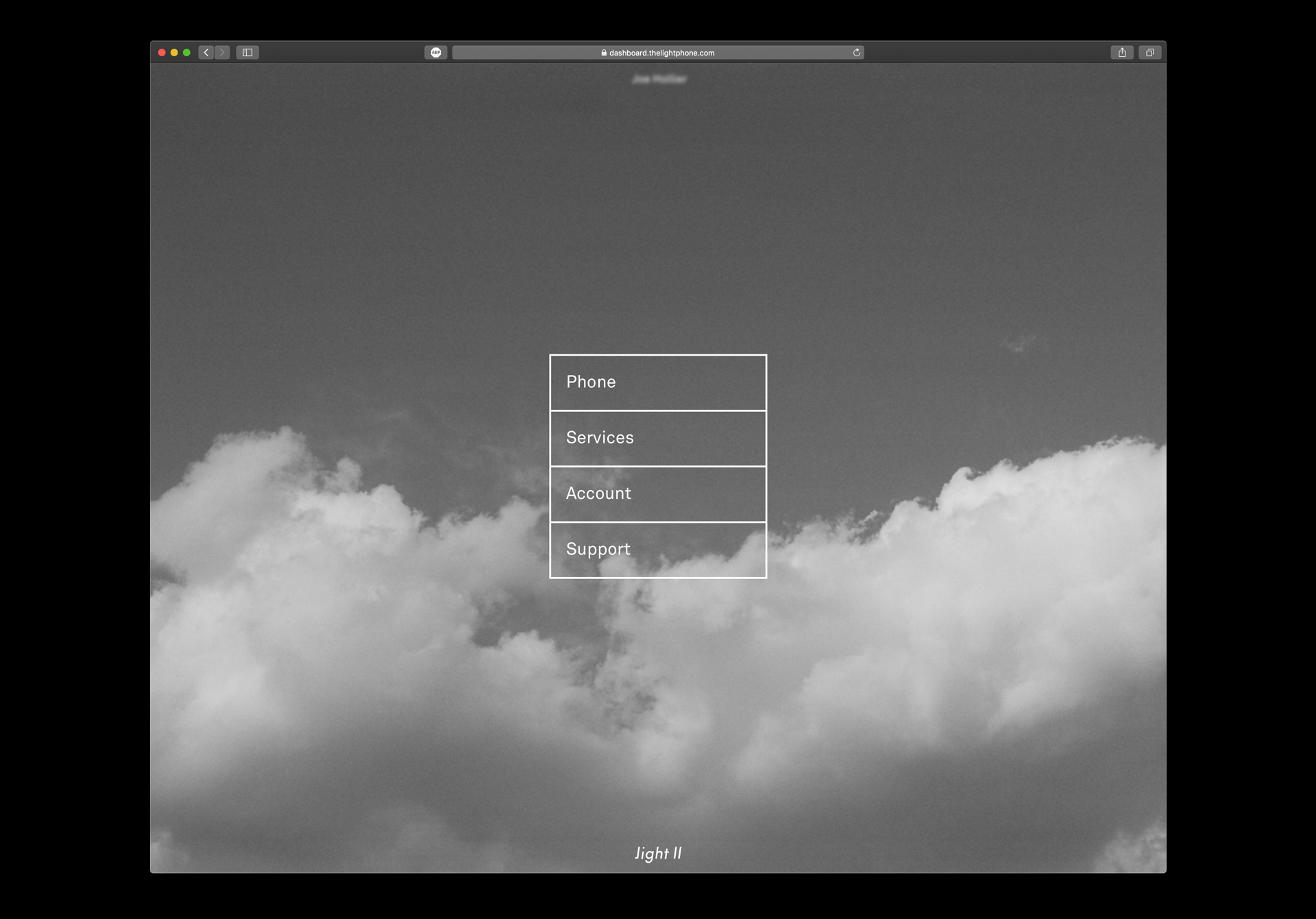
Task: Click empty toolbar space right of the address bar
Action: 987,53
